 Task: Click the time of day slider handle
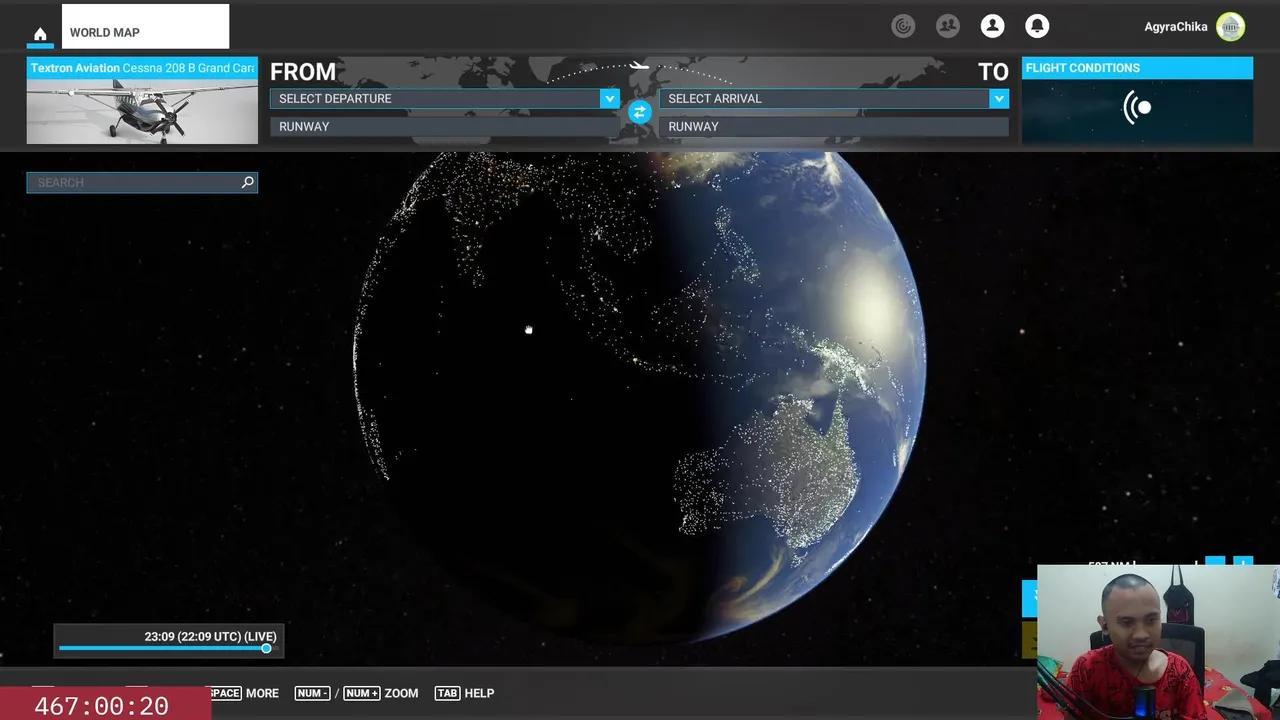tap(266, 649)
